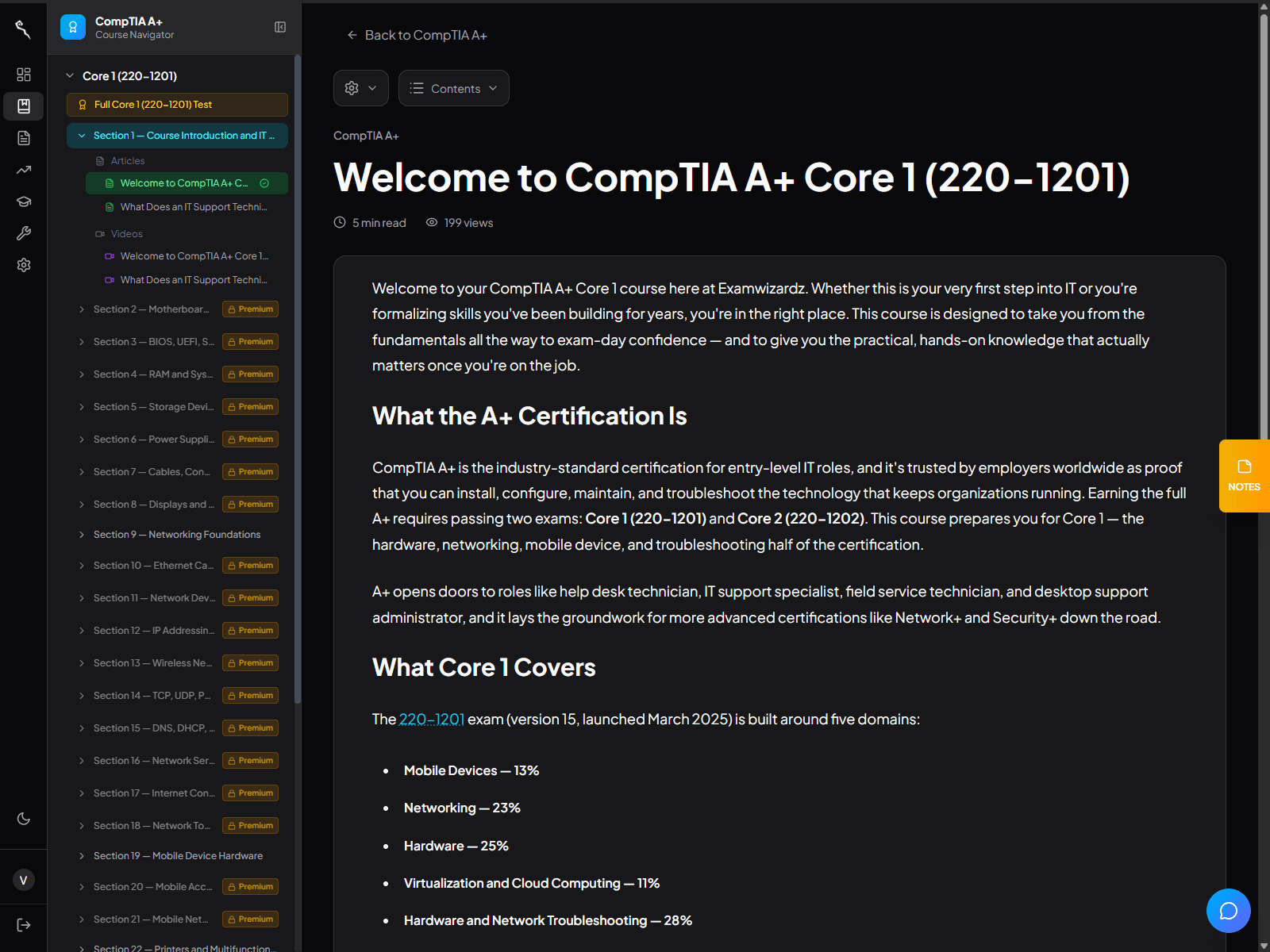Click the CompTIA A+ badge icon
The image size is (1270, 952).
[x=73, y=27]
